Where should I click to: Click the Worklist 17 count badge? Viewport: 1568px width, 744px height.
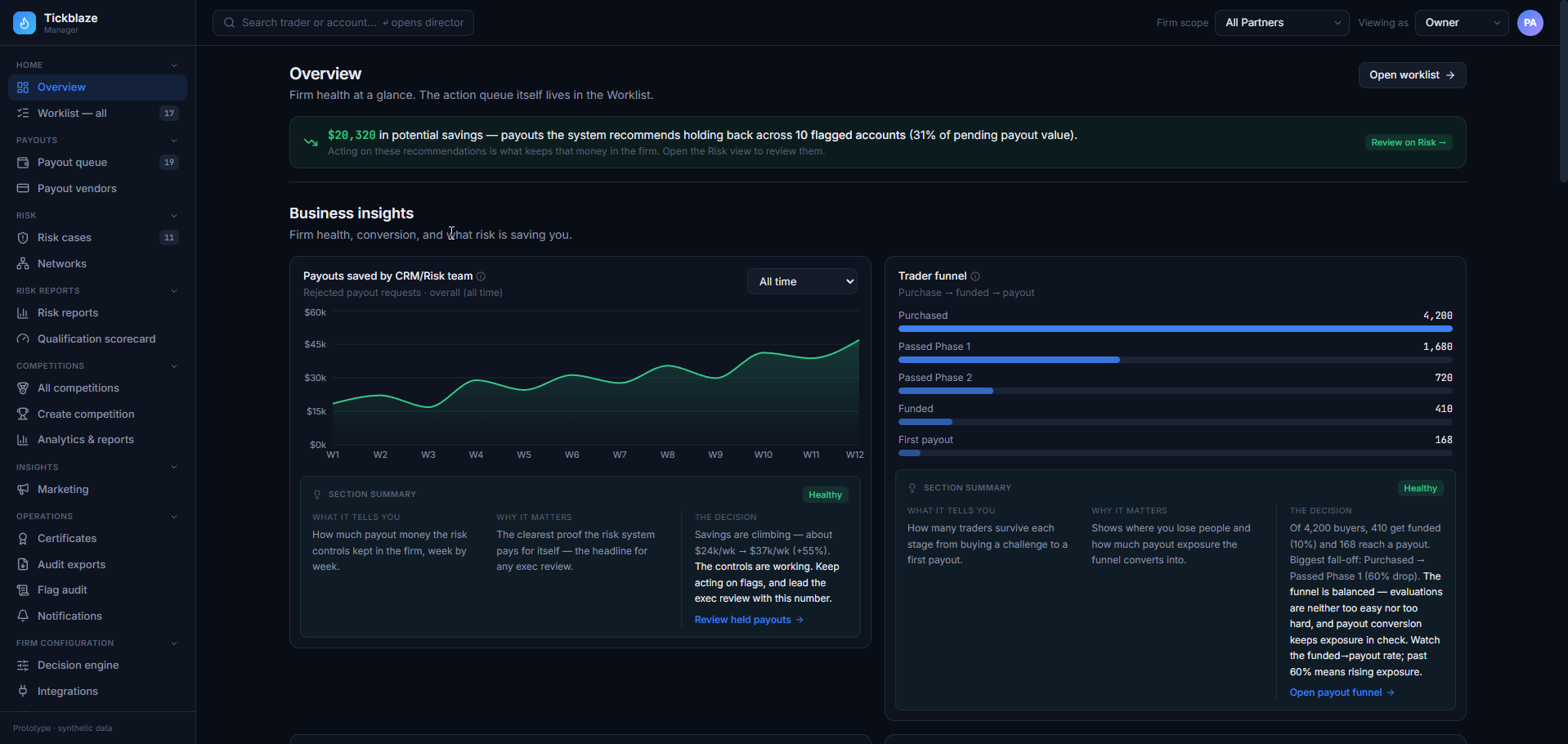pyautogui.click(x=169, y=114)
